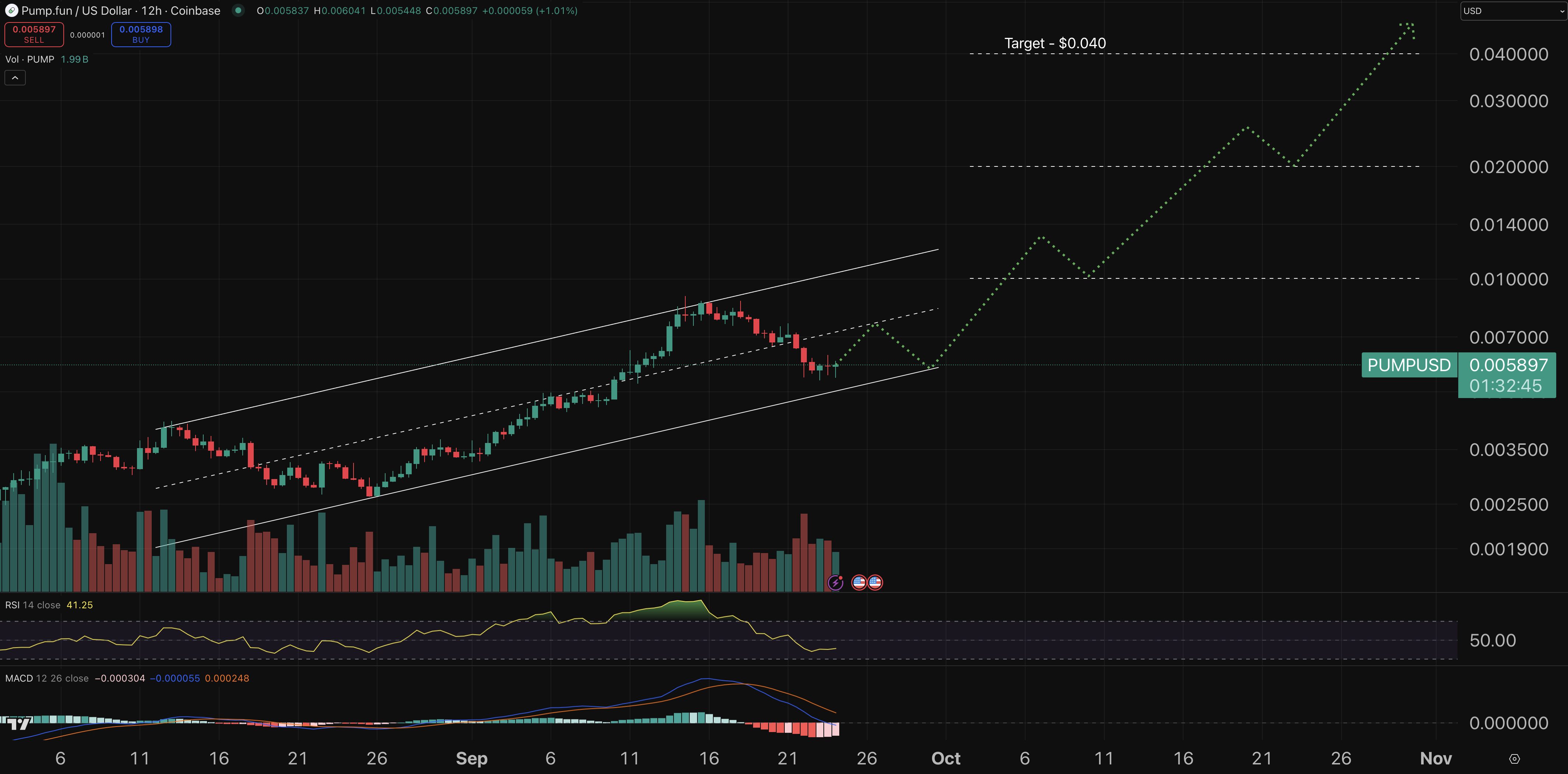Place a sell order with the SELL button
The image size is (1568, 774).
[34, 34]
